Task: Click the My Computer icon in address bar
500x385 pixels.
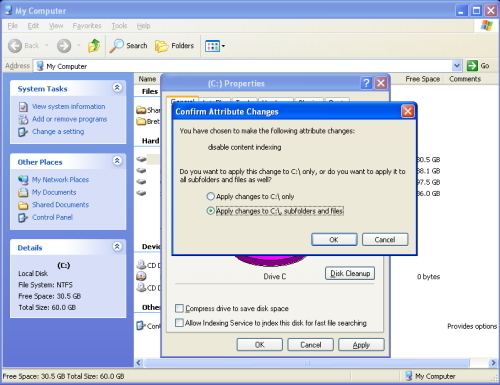Action: tap(40, 66)
